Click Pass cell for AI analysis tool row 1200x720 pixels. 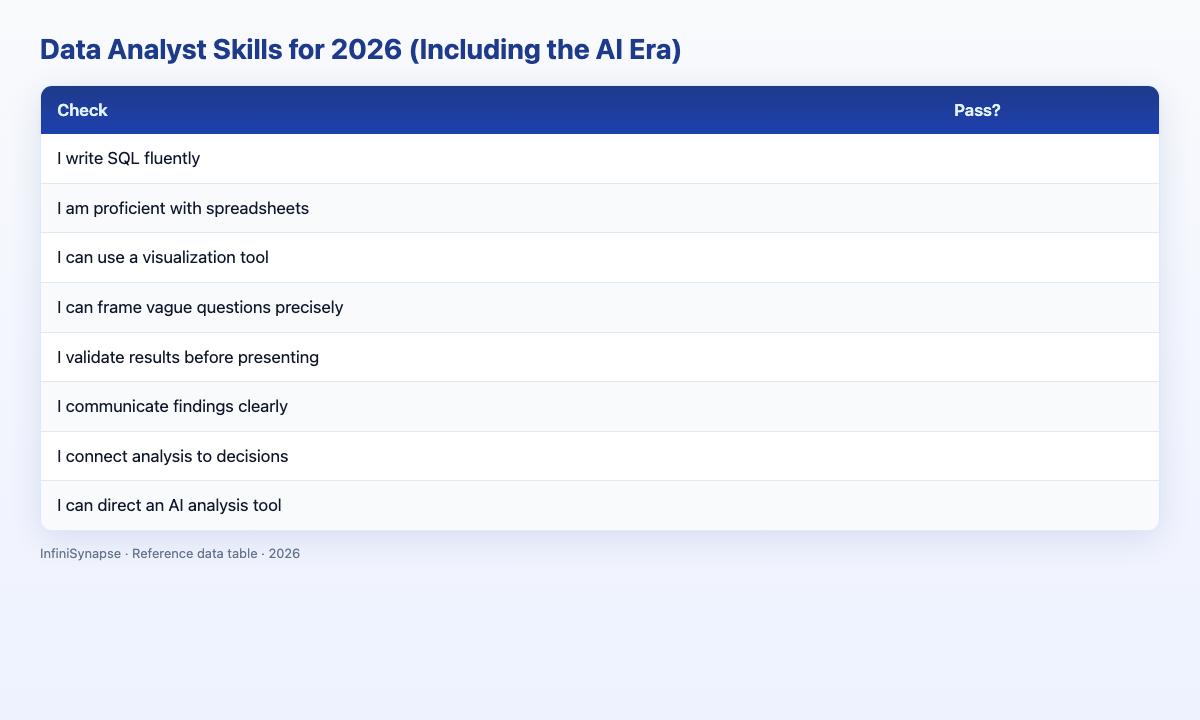coord(1048,506)
